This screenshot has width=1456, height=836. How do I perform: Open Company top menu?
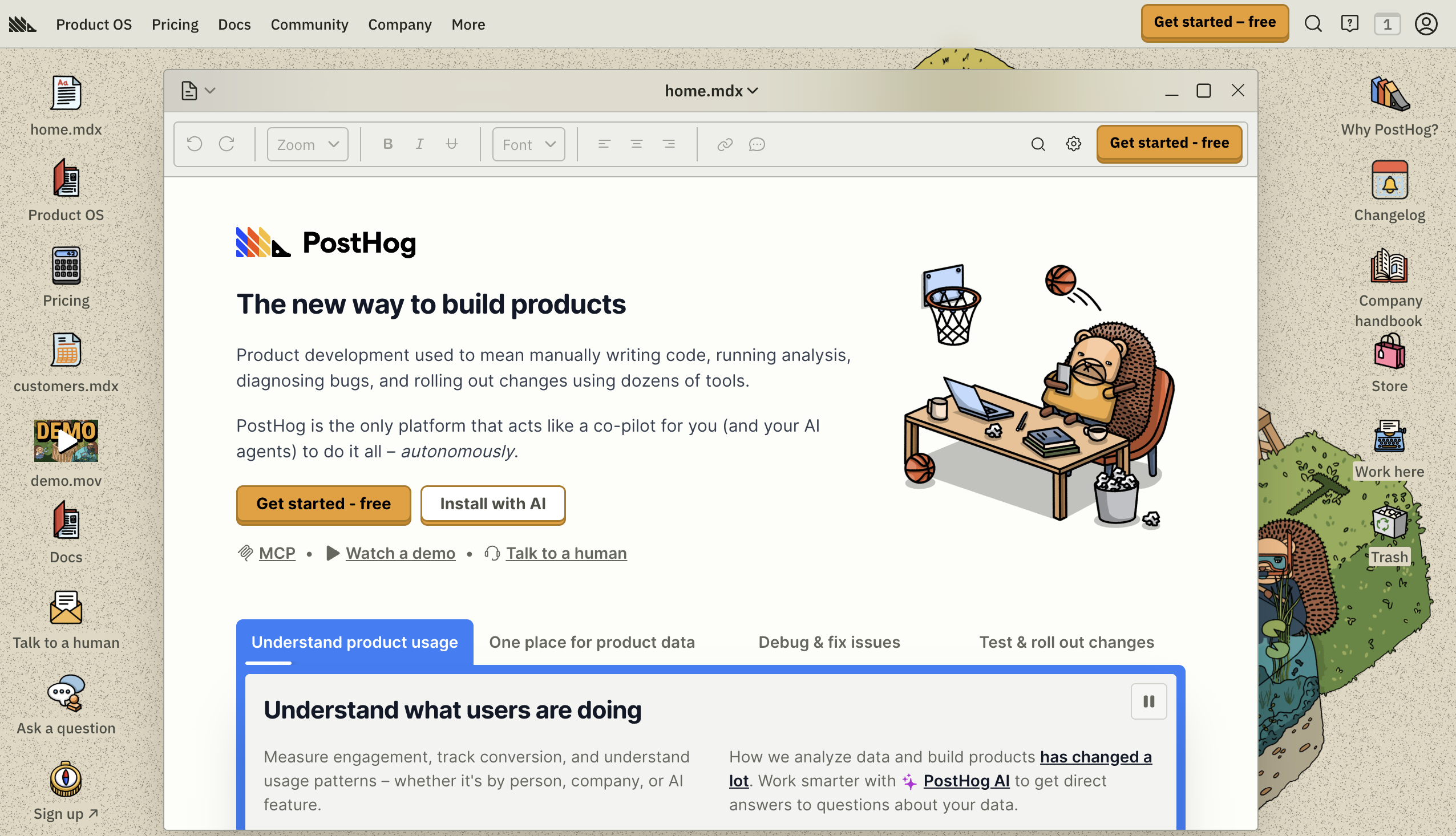click(400, 24)
